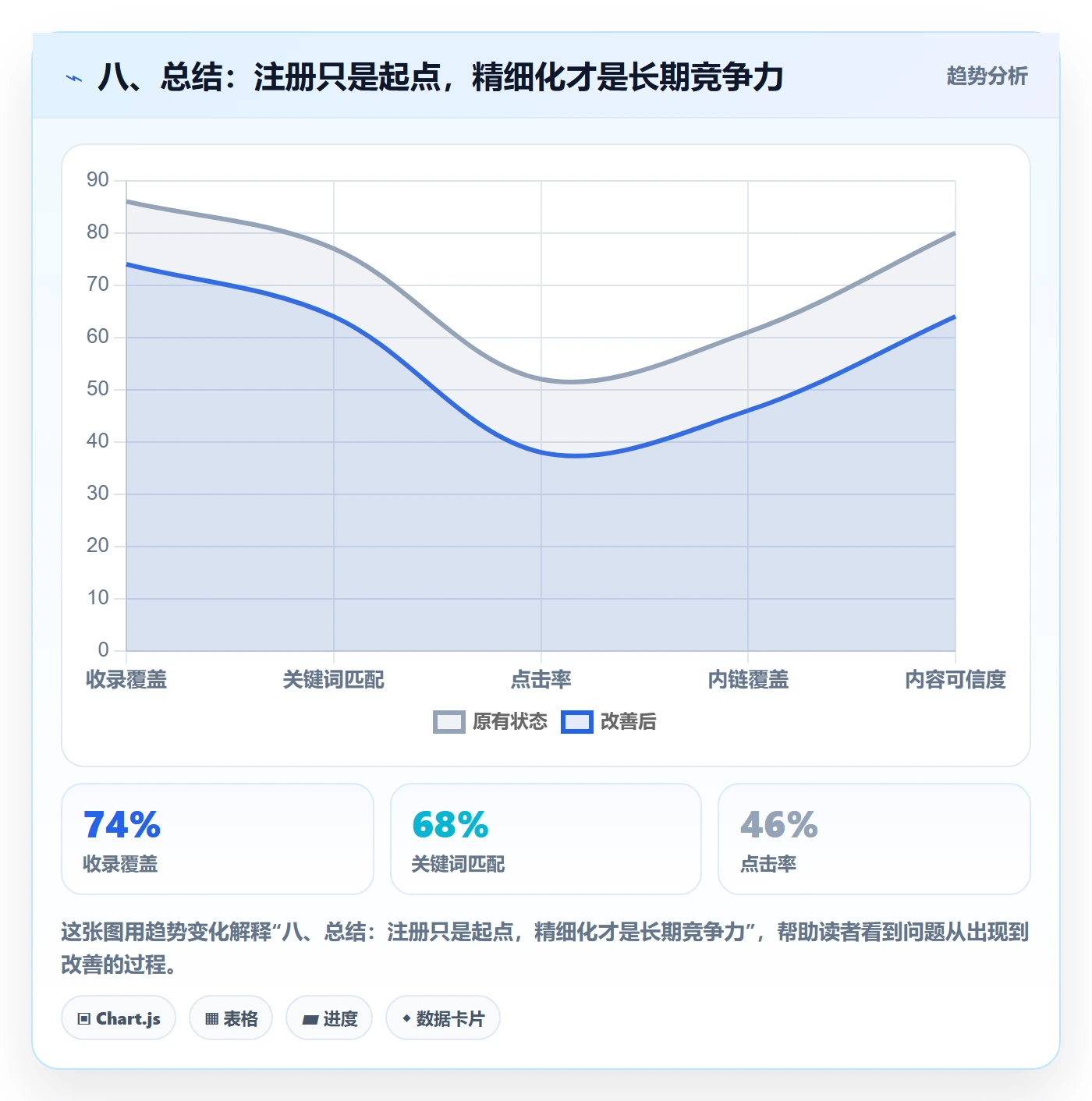Click the 90 y-axis tick label
Viewport: 1092px width, 1101px height.
(97, 180)
